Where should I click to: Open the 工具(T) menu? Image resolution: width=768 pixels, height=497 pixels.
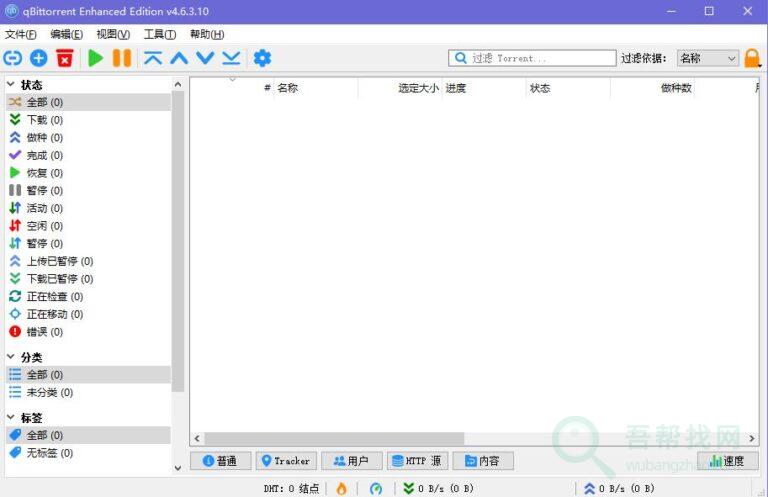[159, 34]
